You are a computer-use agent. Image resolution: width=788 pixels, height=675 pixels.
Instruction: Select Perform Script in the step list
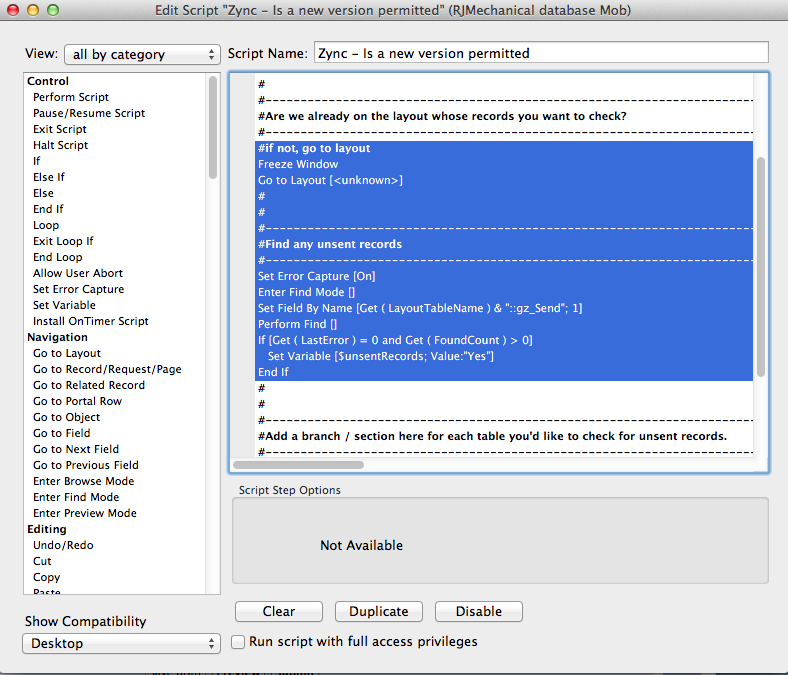(71, 97)
